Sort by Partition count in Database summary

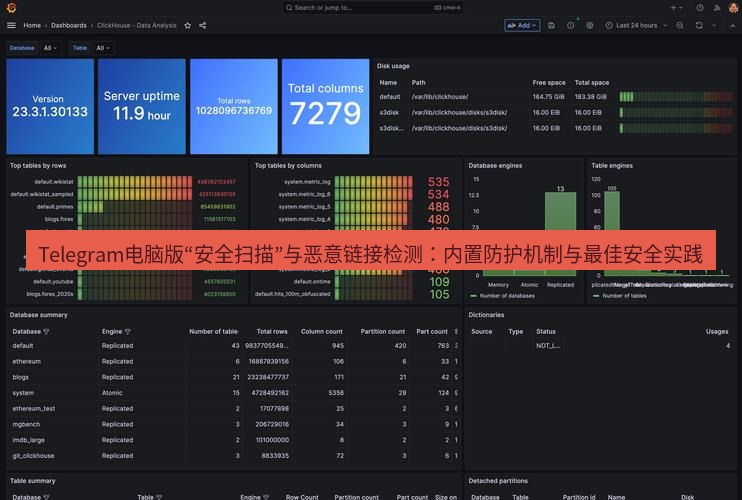382,332
